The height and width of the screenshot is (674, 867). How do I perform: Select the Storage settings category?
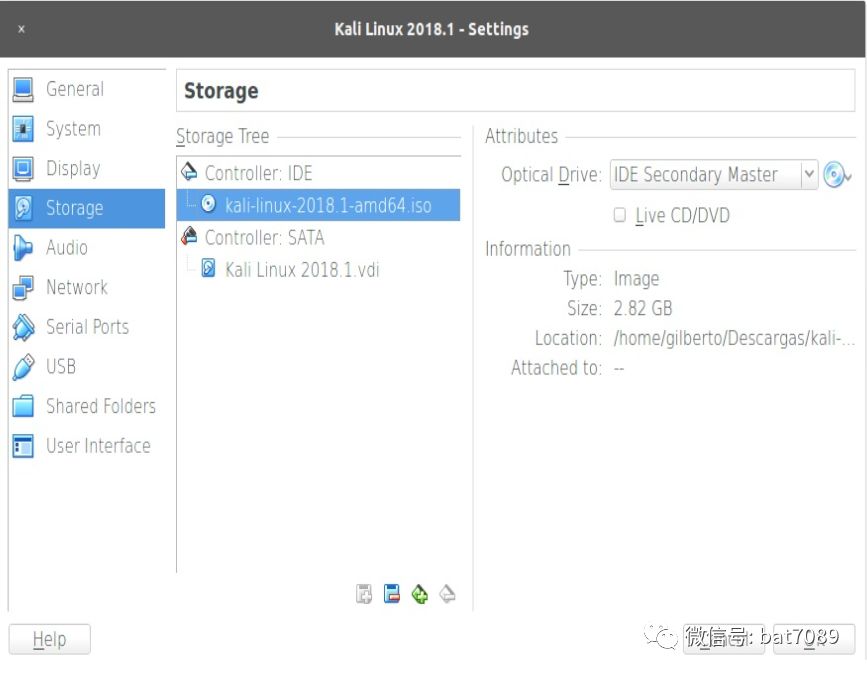click(x=86, y=208)
